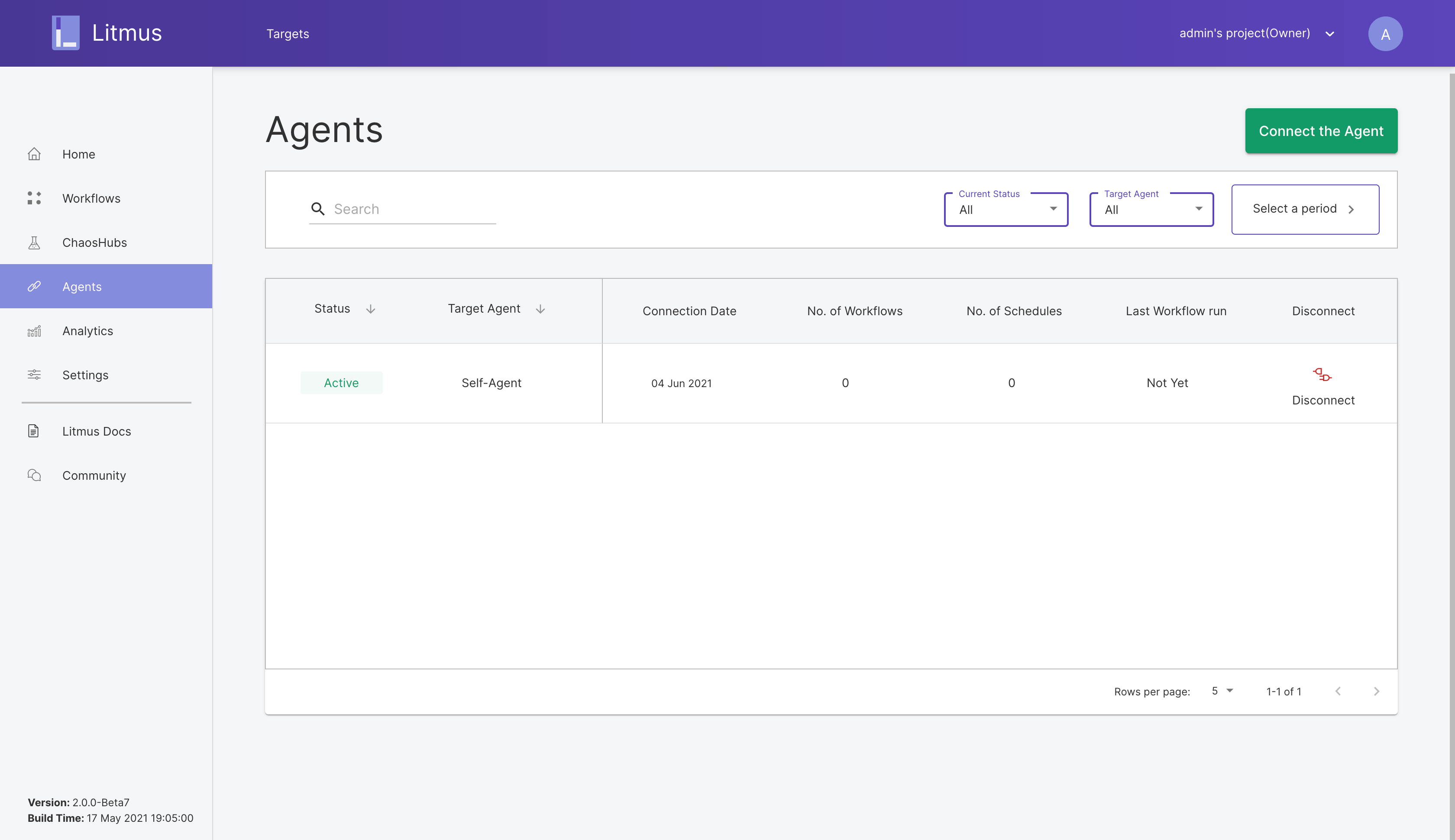The image size is (1455, 840).
Task: Click Select a period button
Action: tap(1304, 210)
